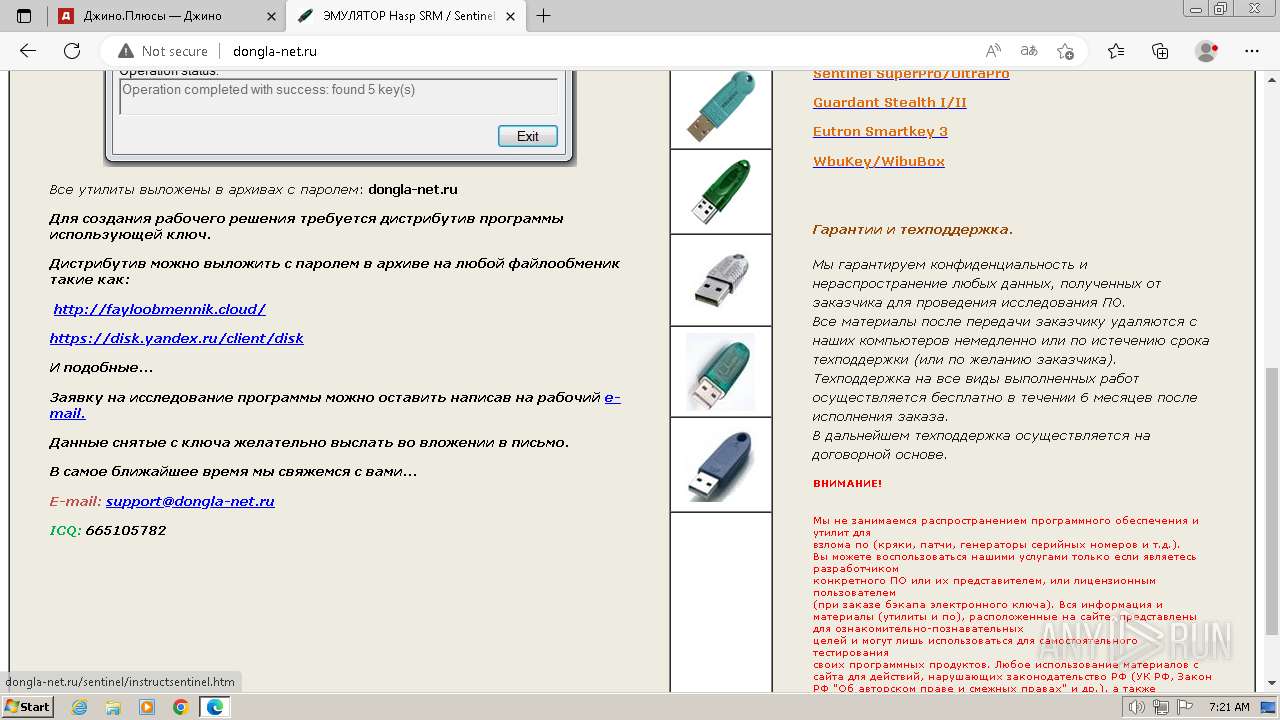Screen dimensions: 1280x720
Task: Open the translate page icon
Action: (x=1029, y=51)
